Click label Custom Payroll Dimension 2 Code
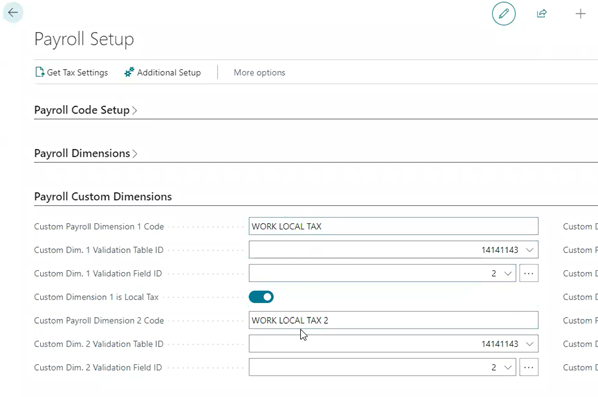This screenshot has width=598, height=397. (x=99, y=320)
